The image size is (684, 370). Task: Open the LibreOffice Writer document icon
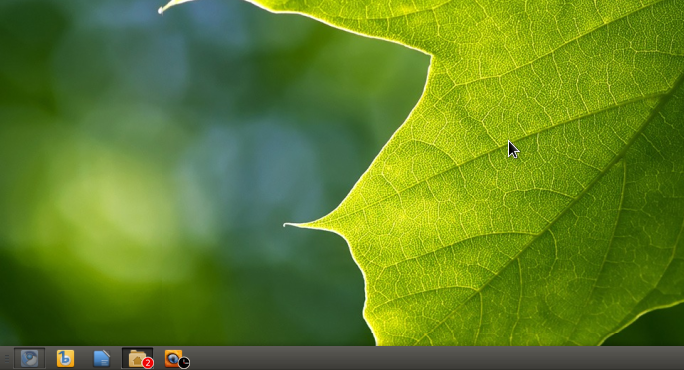click(x=101, y=359)
